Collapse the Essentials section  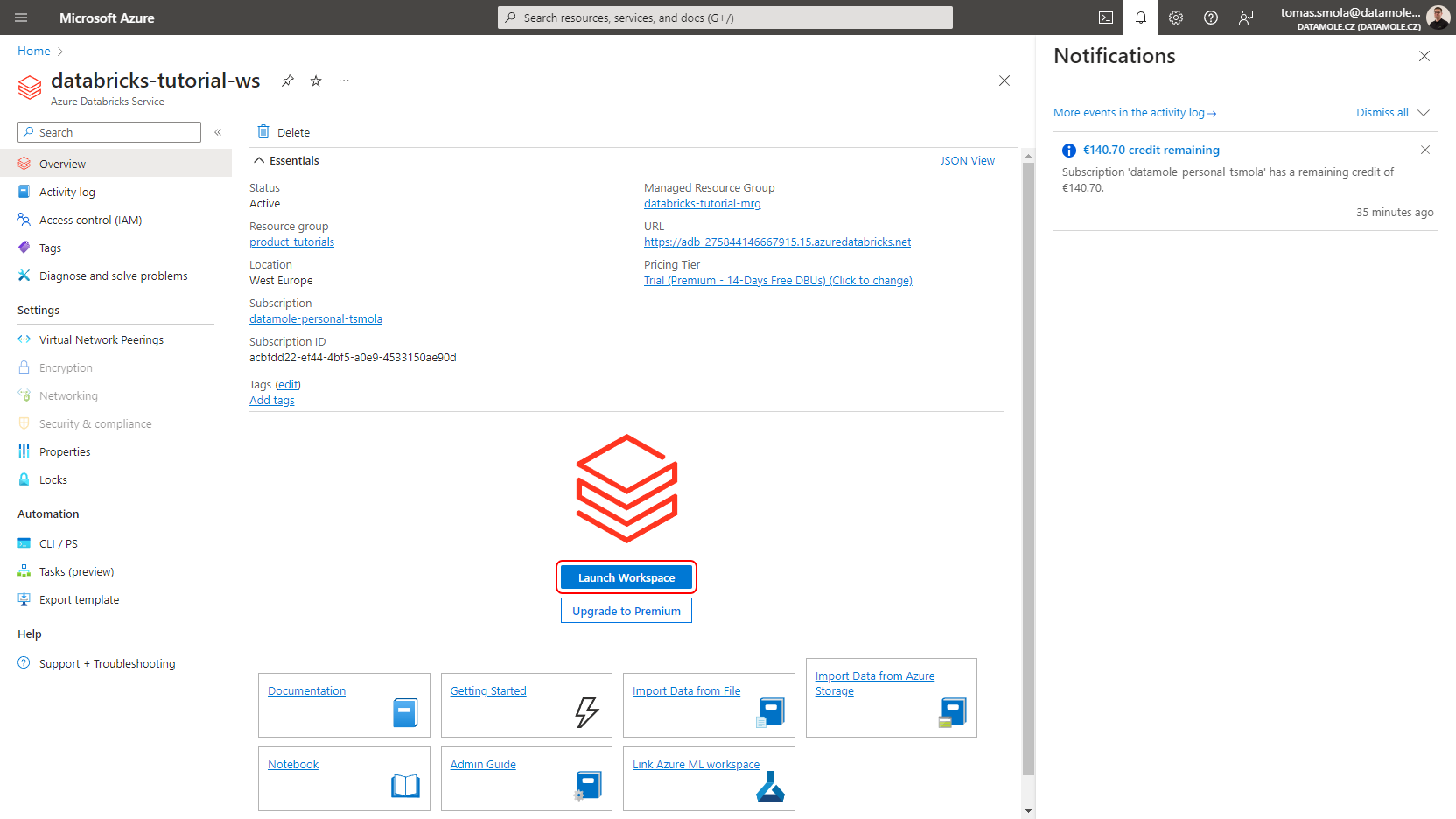point(259,160)
